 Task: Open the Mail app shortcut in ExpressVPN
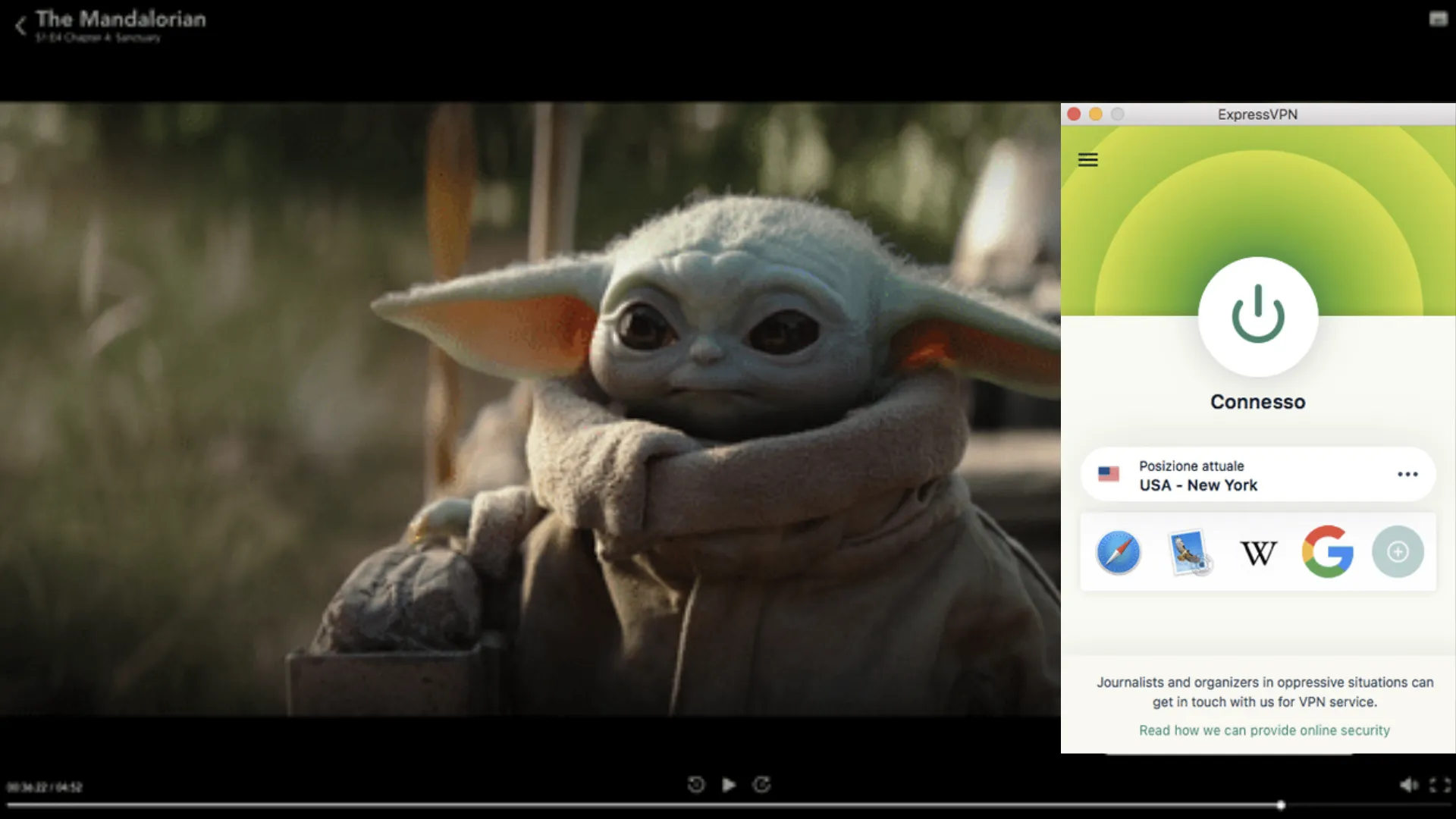(x=1188, y=552)
